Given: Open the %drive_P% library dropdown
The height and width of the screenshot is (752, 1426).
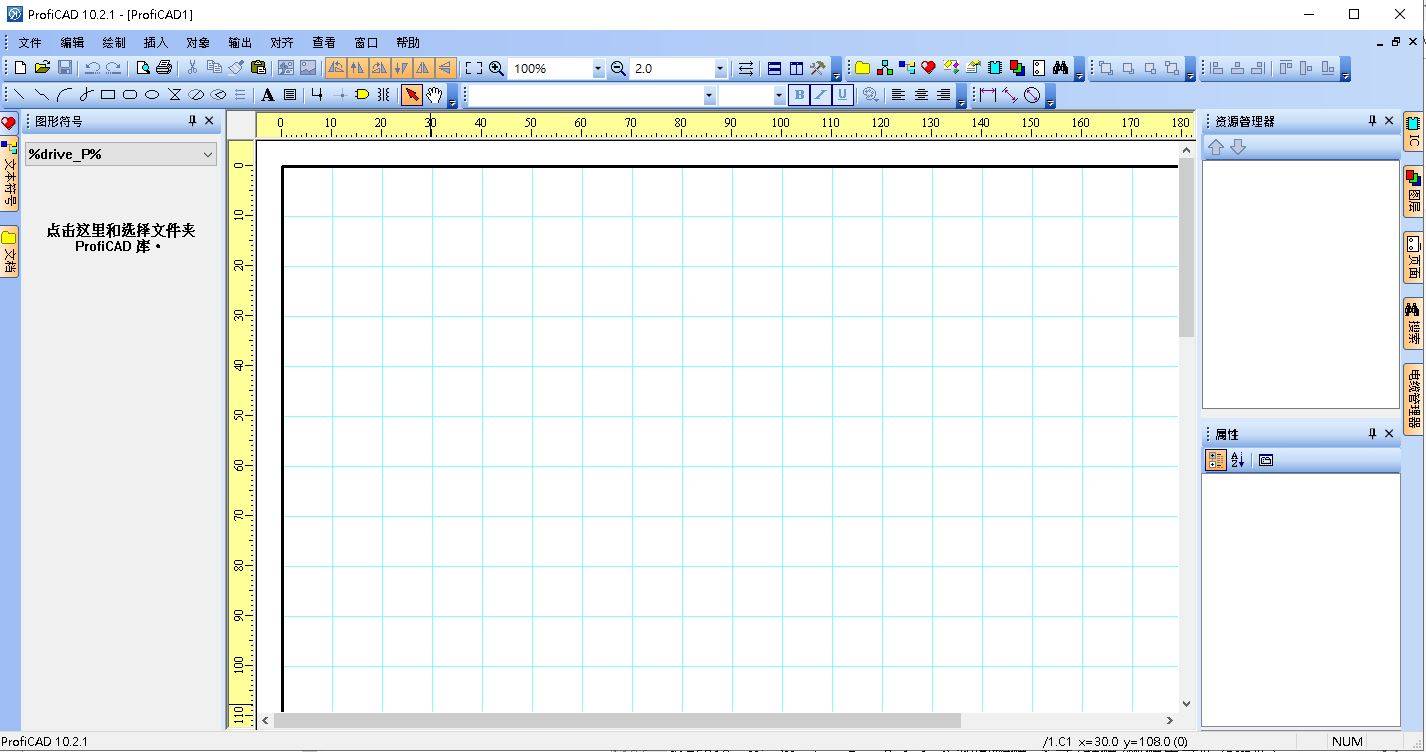Looking at the screenshot, I should [x=207, y=154].
